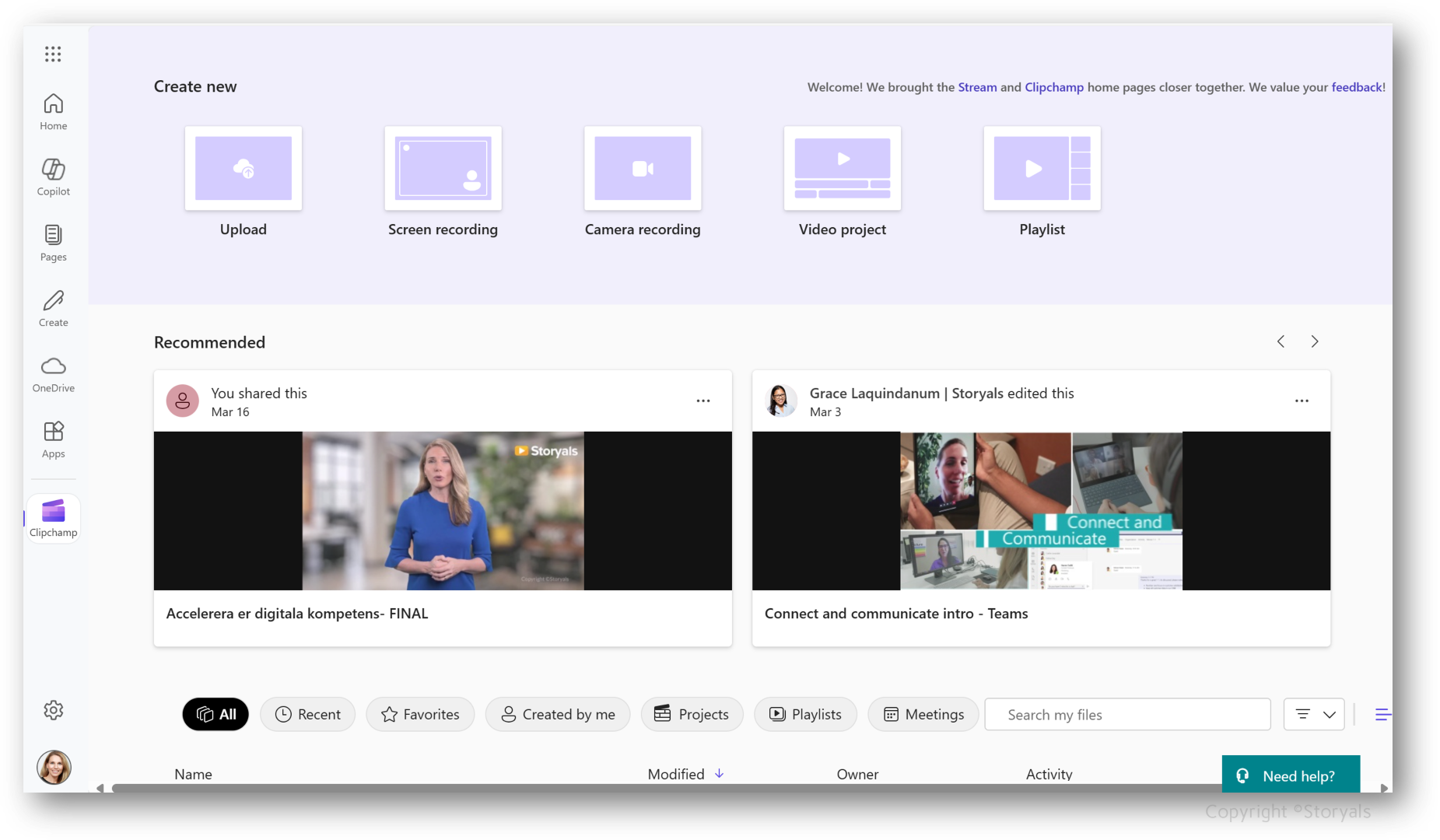
Task: Toggle the Favorites filter
Action: (420, 714)
